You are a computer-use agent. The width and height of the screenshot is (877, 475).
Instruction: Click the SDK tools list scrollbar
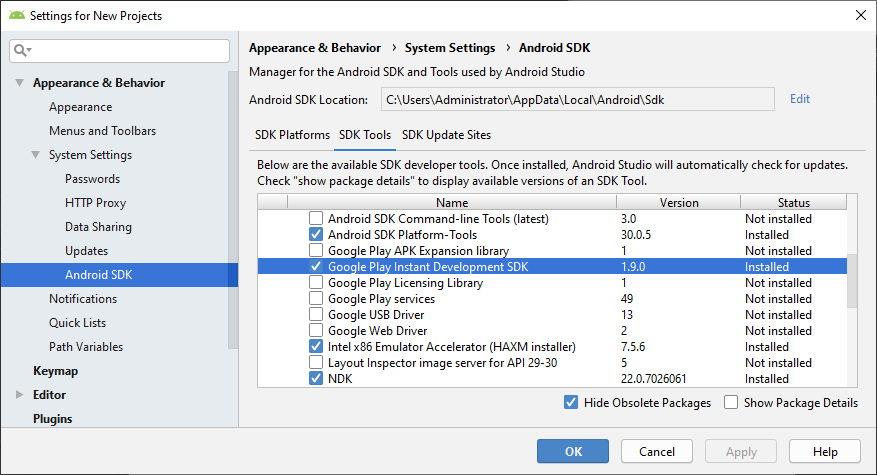852,280
